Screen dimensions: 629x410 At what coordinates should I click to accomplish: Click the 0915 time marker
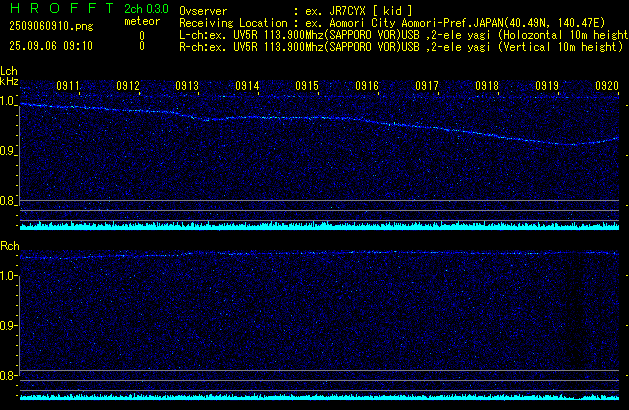point(307,86)
